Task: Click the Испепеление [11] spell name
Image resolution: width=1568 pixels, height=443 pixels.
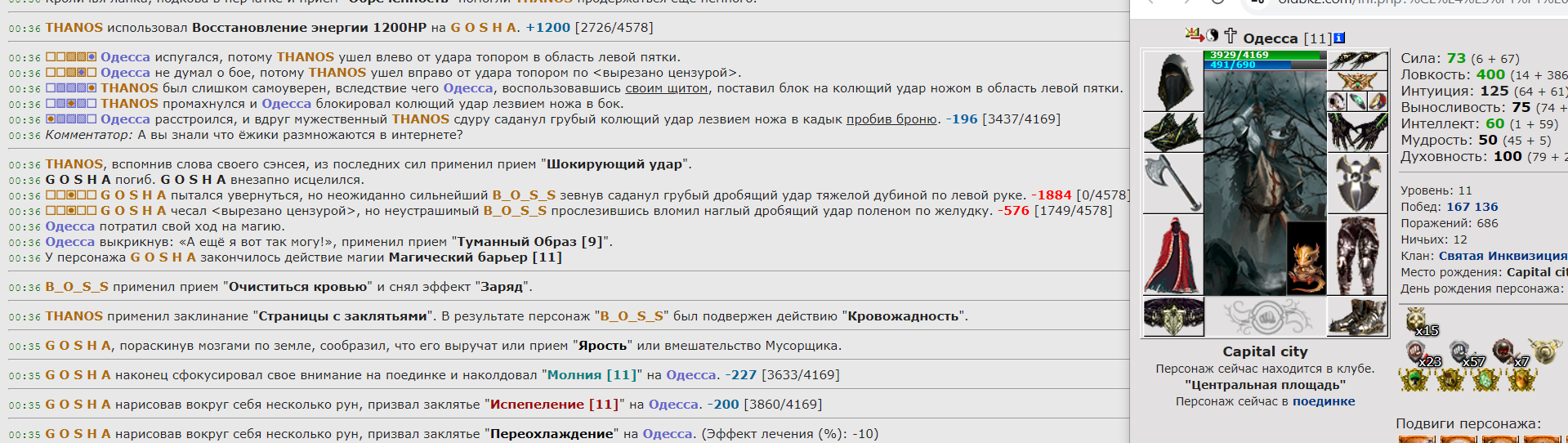Action: coord(555,405)
